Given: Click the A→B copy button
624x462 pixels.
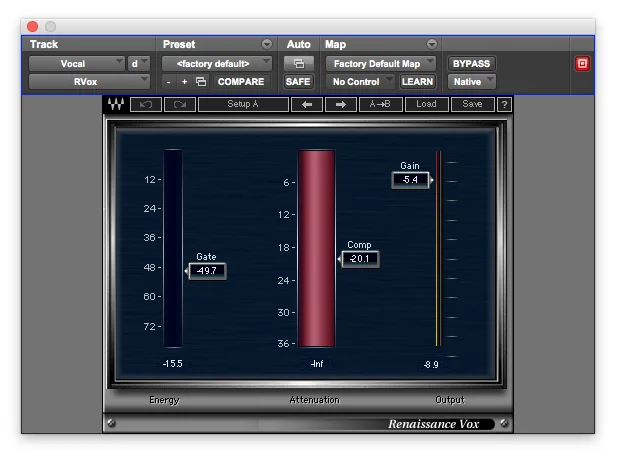Looking at the screenshot, I should pyautogui.click(x=380, y=105).
